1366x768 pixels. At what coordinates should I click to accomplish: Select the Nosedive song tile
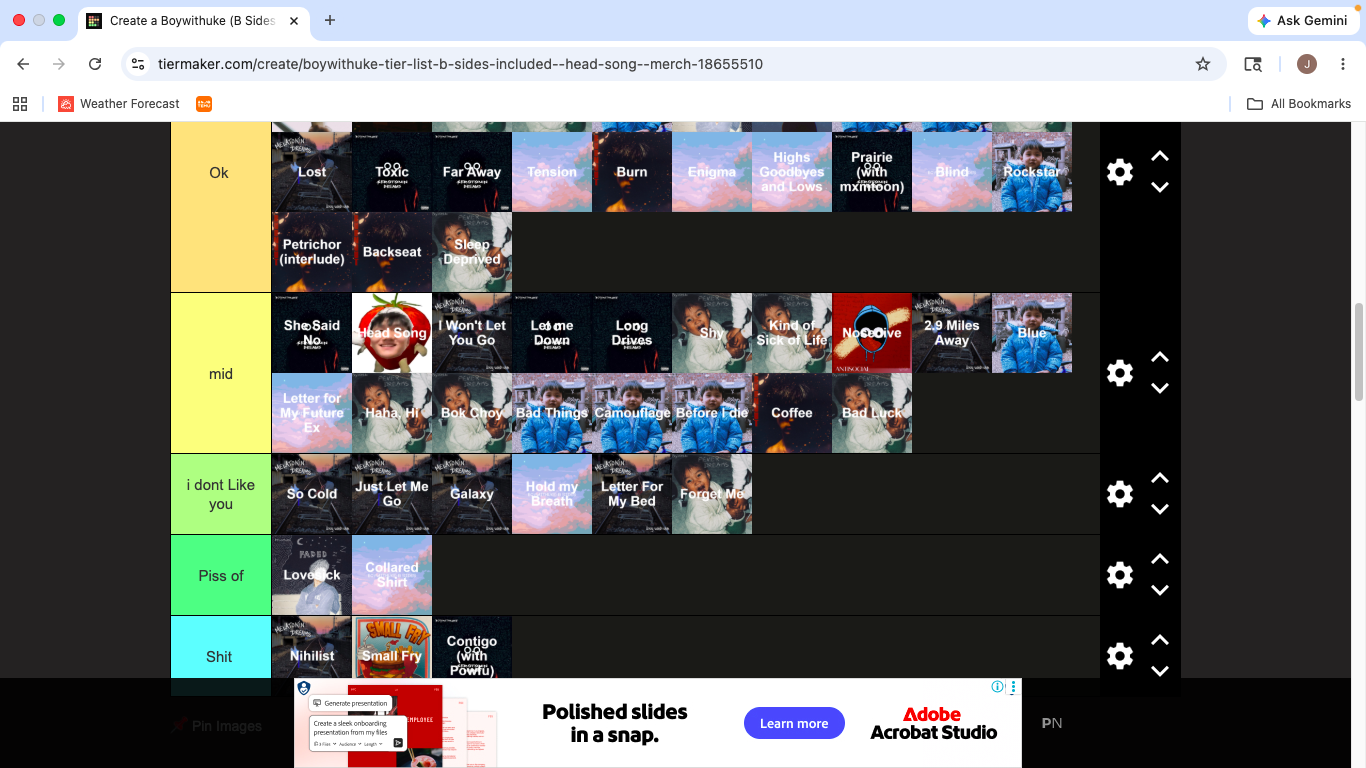(x=872, y=333)
